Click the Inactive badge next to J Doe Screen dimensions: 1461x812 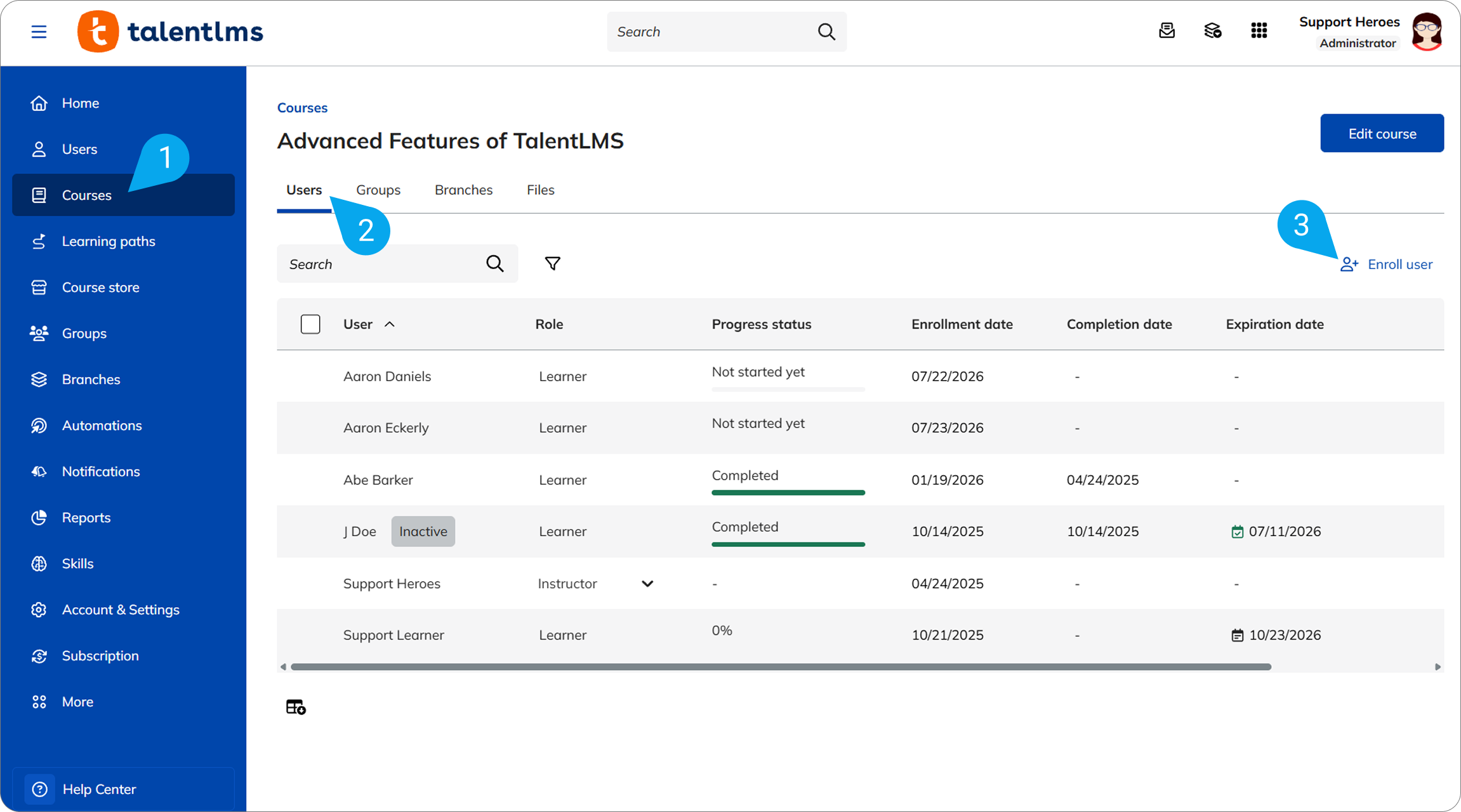point(423,532)
